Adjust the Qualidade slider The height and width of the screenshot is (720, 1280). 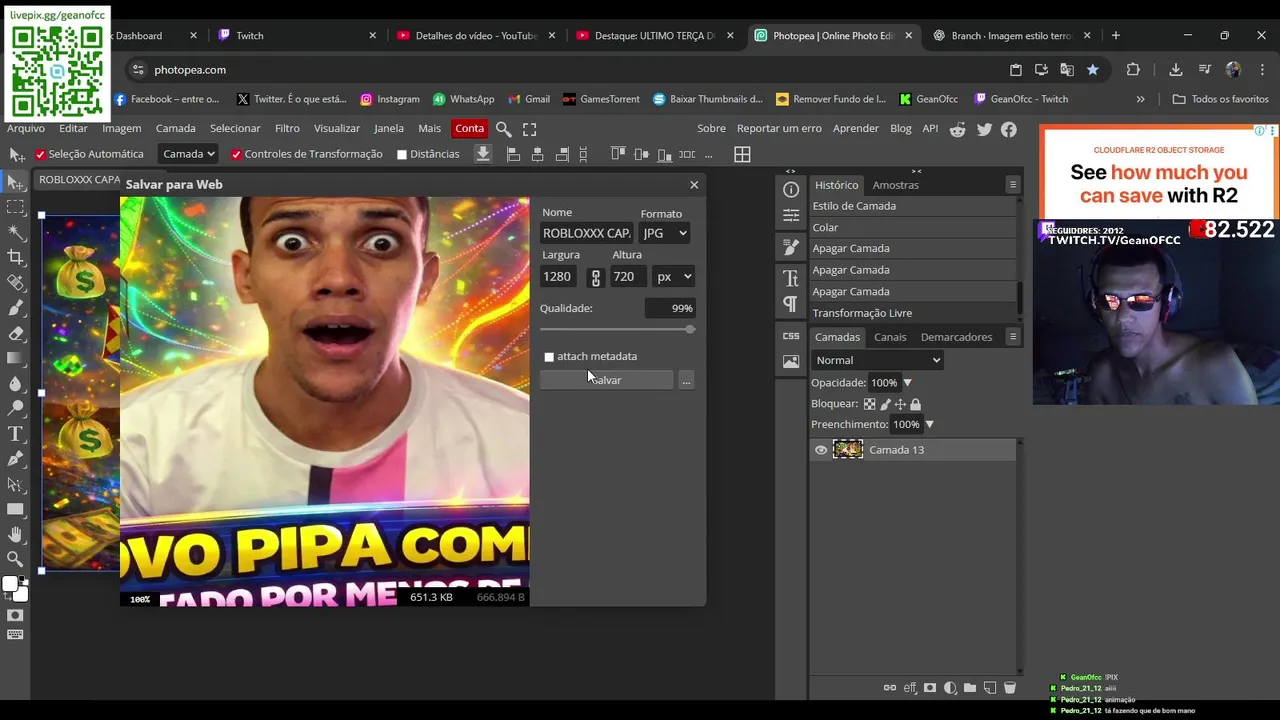click(x=617, y=329)
